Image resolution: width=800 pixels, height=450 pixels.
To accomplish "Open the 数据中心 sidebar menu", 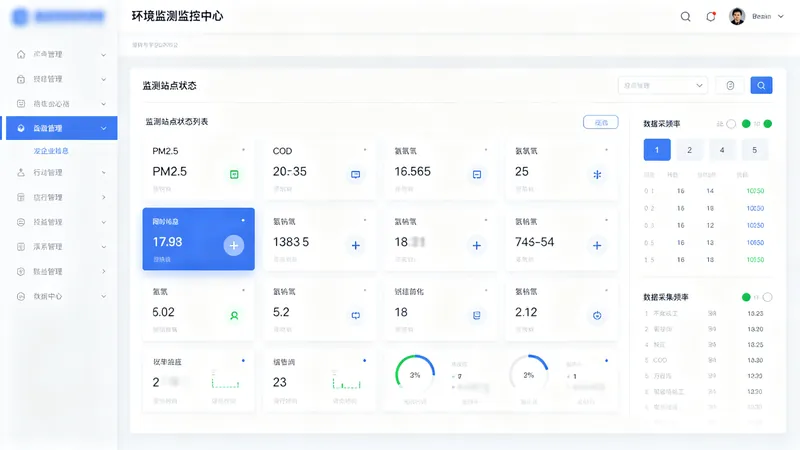I will click(61, 296).
